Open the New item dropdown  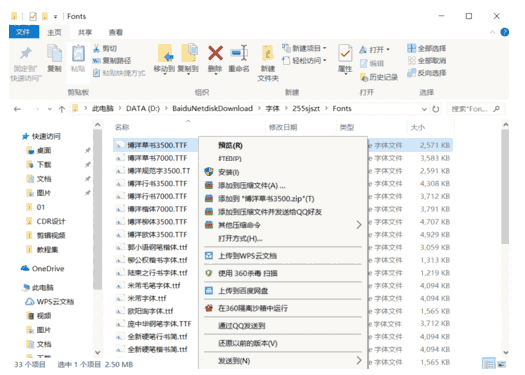(x=304, y=48)
